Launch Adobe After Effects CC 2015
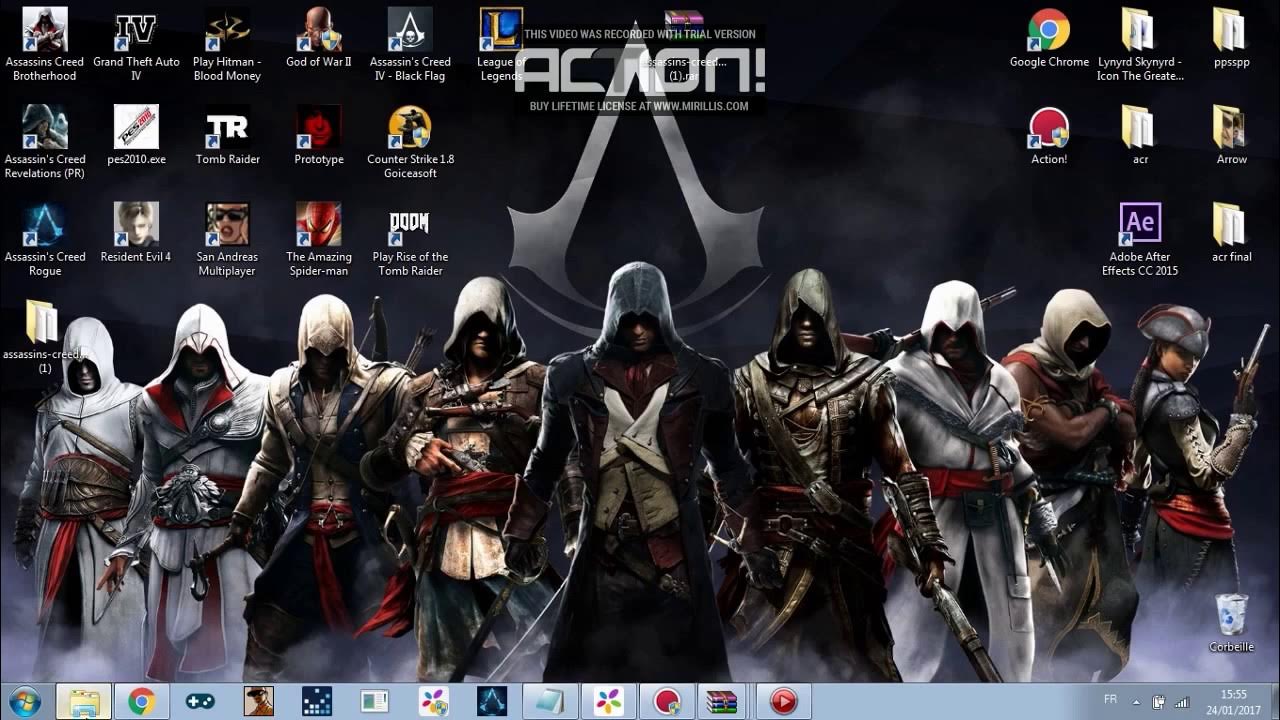This screenshot has width=1280, height=720. [1140, 240]
